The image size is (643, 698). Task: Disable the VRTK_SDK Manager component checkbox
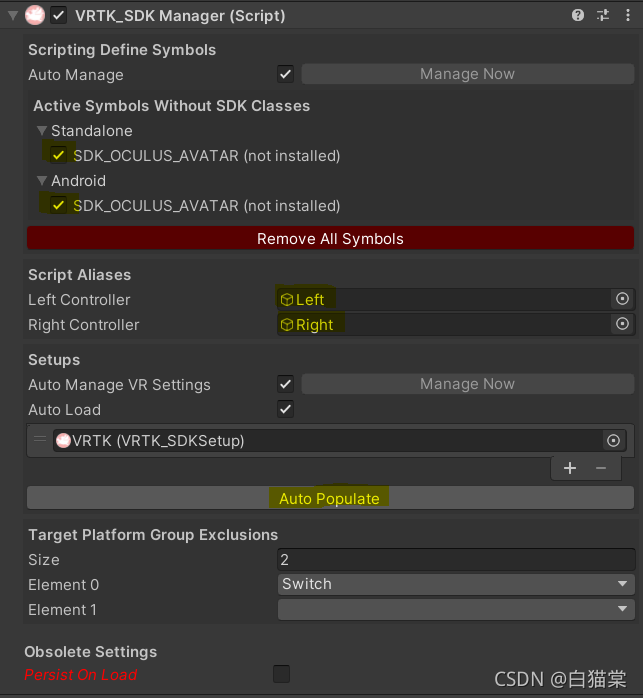[x=59, y=16]
